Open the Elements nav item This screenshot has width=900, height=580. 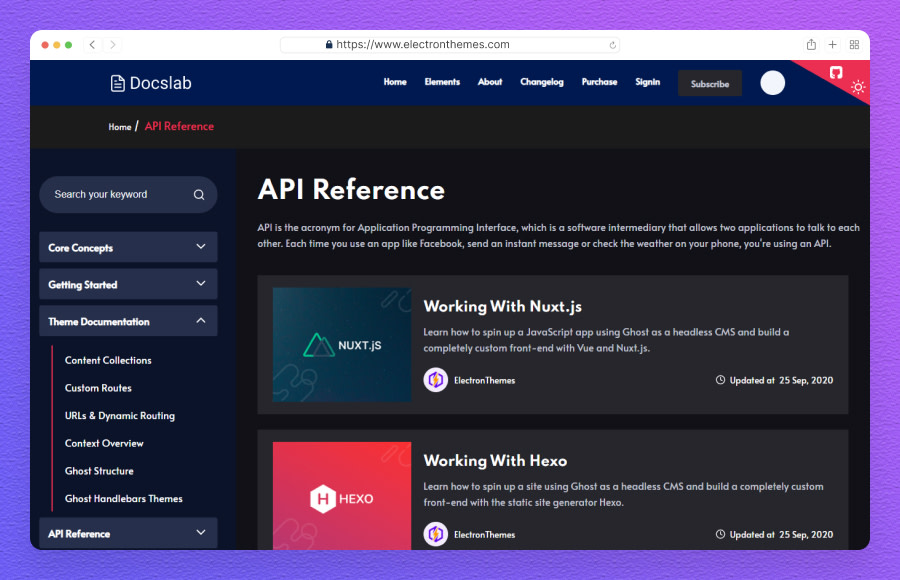click(442, 82)
